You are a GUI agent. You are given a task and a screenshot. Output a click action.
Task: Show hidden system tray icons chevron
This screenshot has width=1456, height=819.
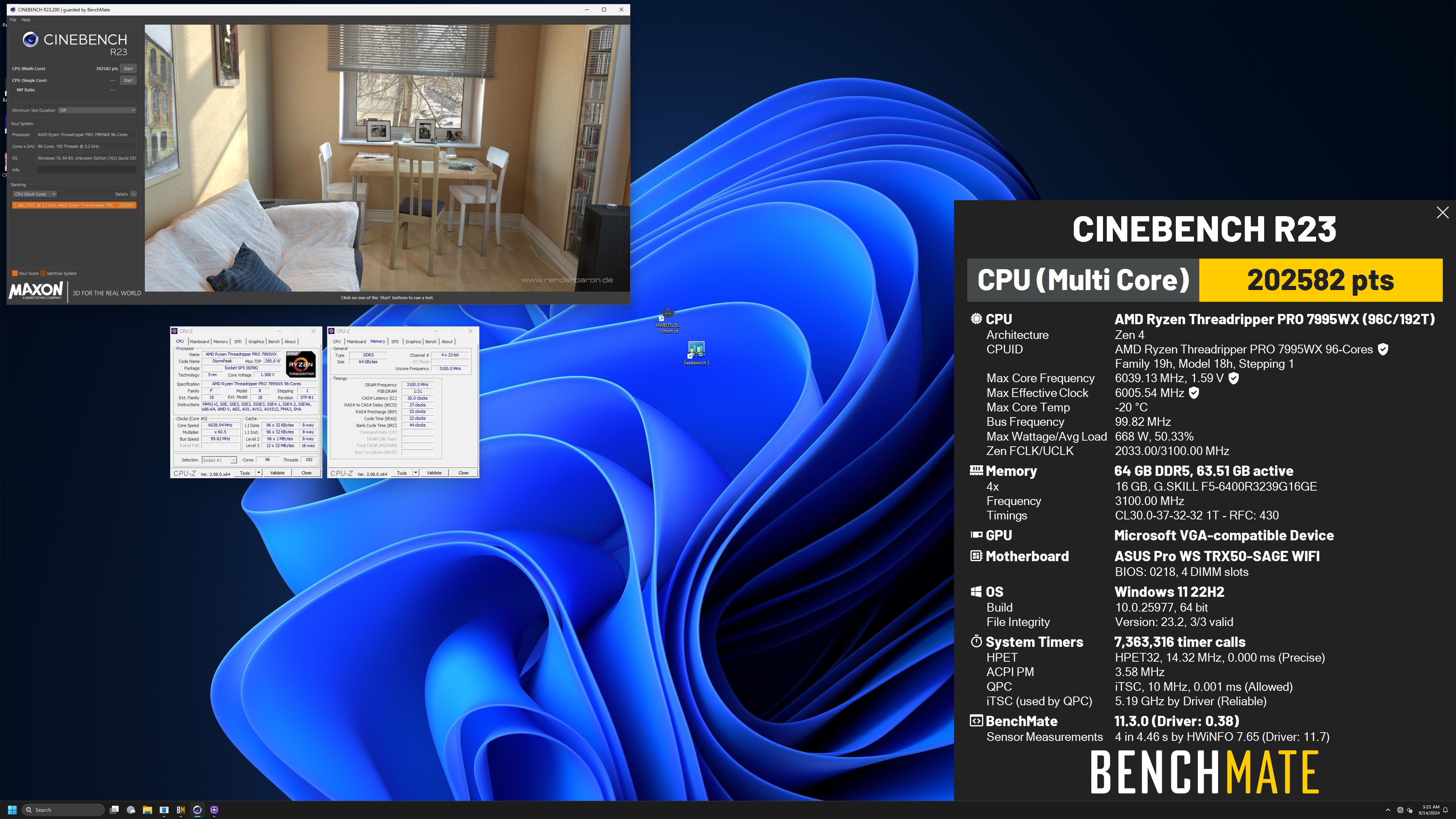(1388, 810)
